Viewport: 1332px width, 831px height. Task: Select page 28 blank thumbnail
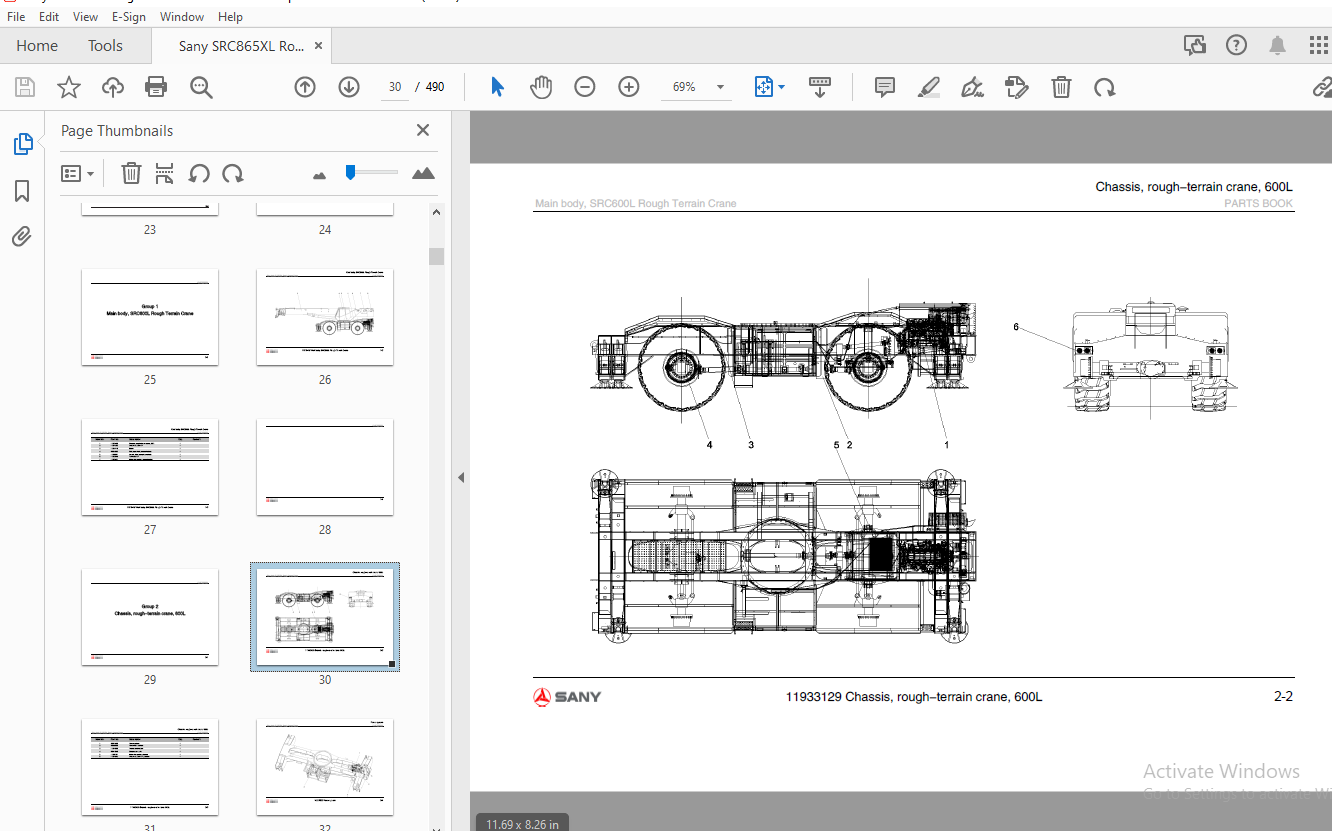325,466
